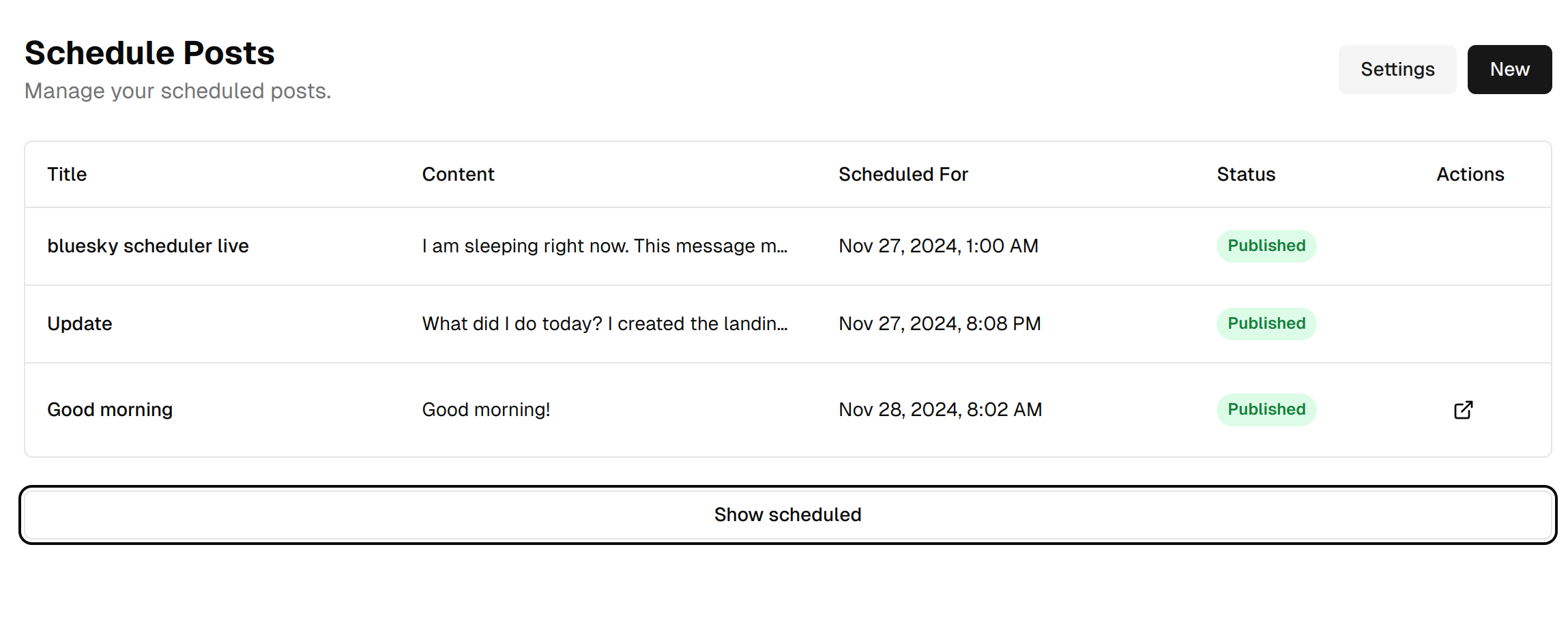Select the Published badge of Good morning
The height and width of the screenshot is (620, 1568).
click(1265, 409)
